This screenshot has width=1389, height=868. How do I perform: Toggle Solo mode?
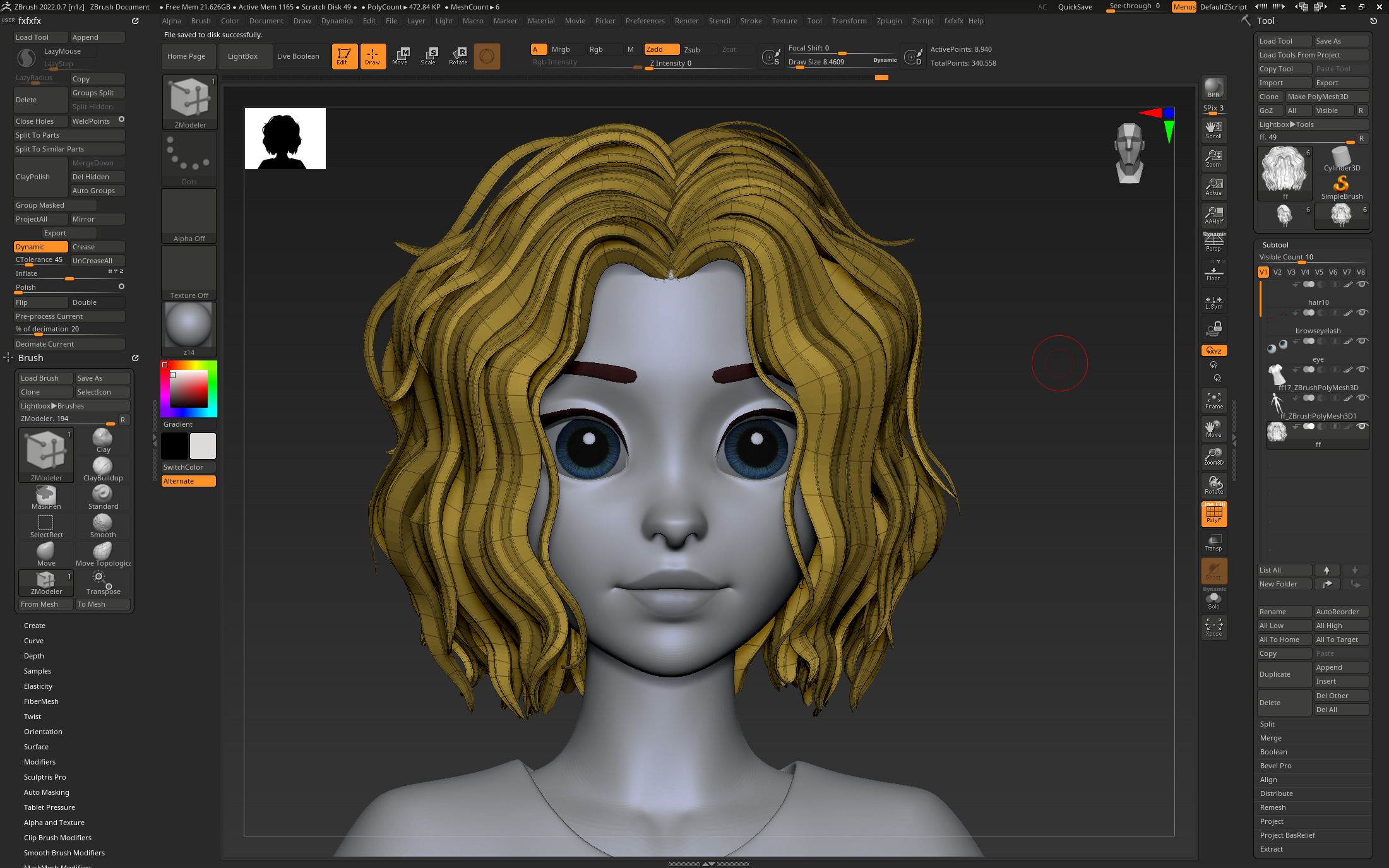tap(1213, 598)
